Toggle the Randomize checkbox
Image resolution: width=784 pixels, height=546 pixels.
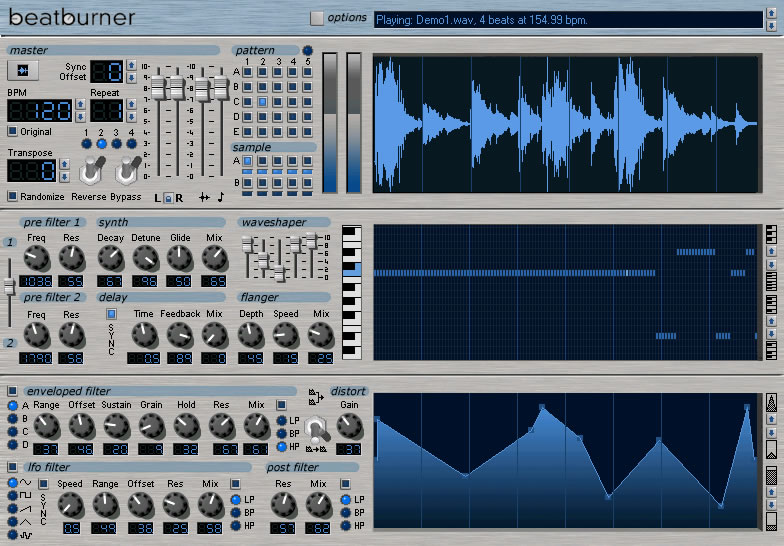coord(12,196)
